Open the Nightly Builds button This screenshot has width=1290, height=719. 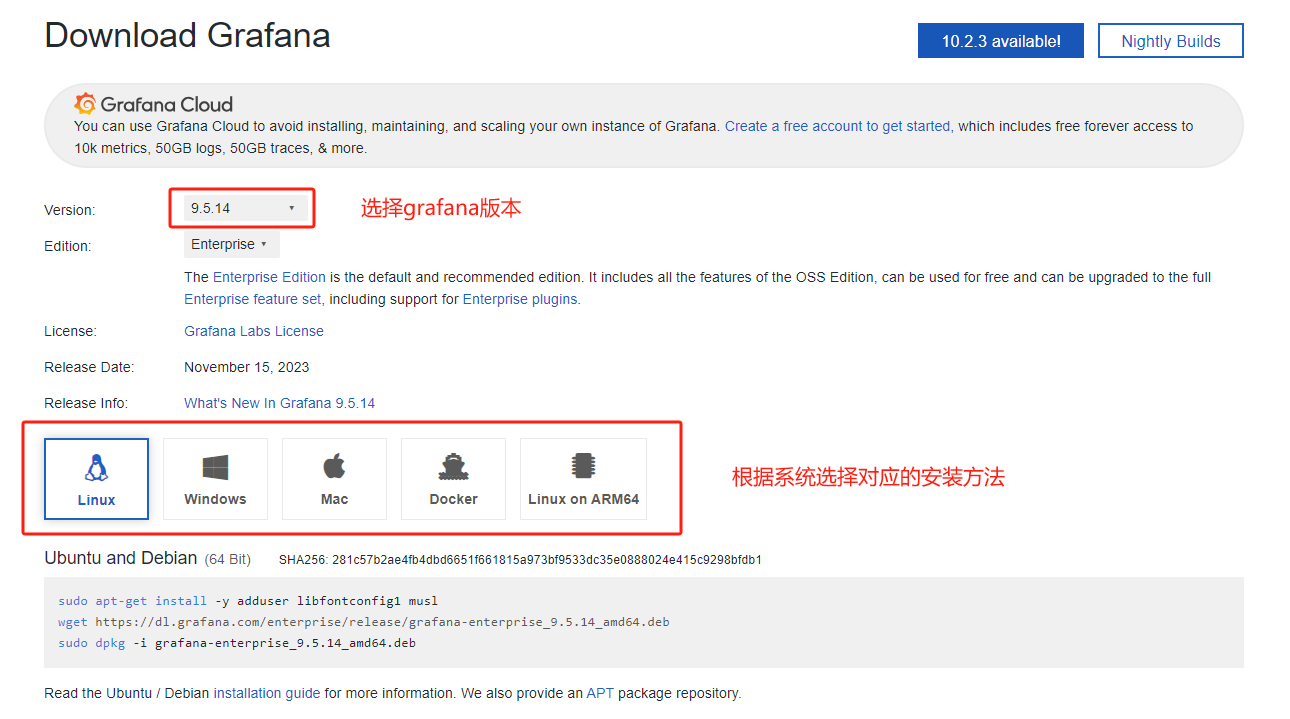pyautogui.click(x=1171, y=41)
